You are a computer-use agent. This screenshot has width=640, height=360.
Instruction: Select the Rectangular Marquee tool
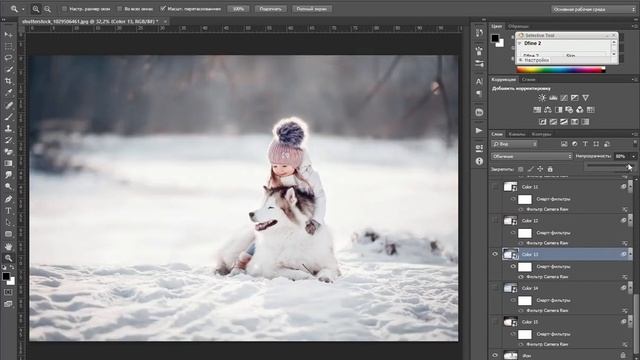[x=8, y=46]
